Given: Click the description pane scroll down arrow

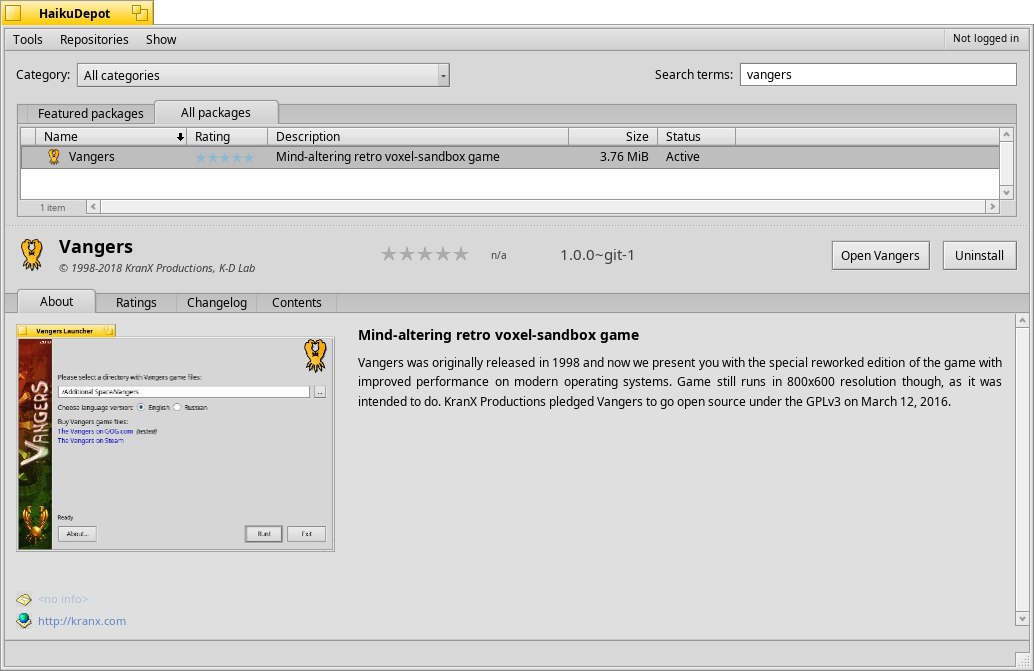Looking at the screenshot, I should [x=1022, y=618].
